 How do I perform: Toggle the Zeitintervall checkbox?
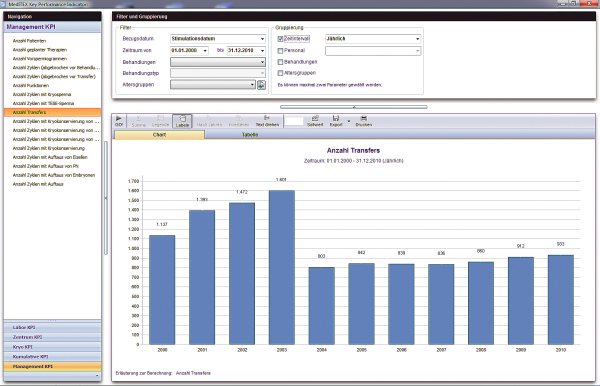click(x=280, y=39)
